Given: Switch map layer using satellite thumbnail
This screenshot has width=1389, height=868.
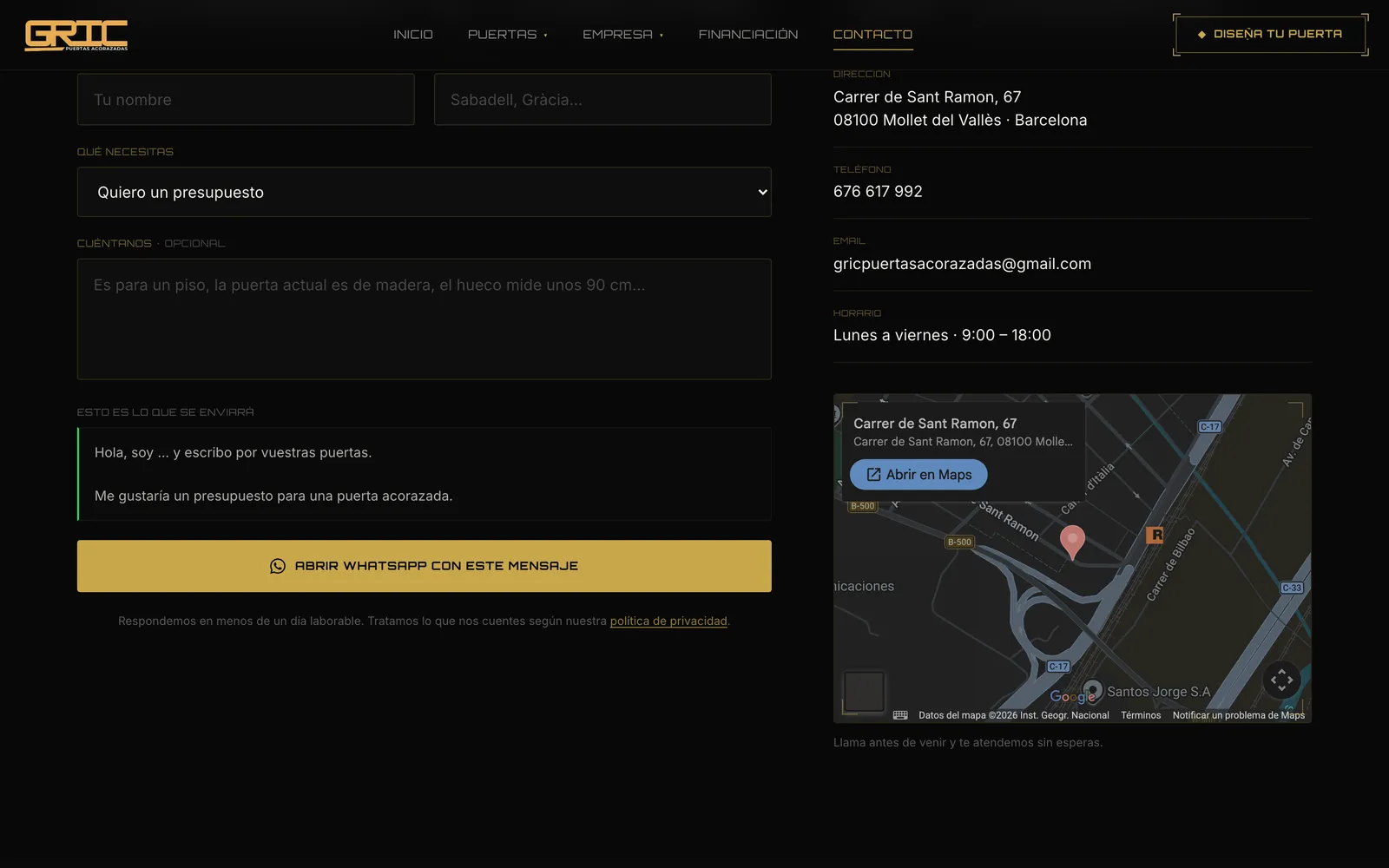Looking at the screenshot, I should click(864, 692).
